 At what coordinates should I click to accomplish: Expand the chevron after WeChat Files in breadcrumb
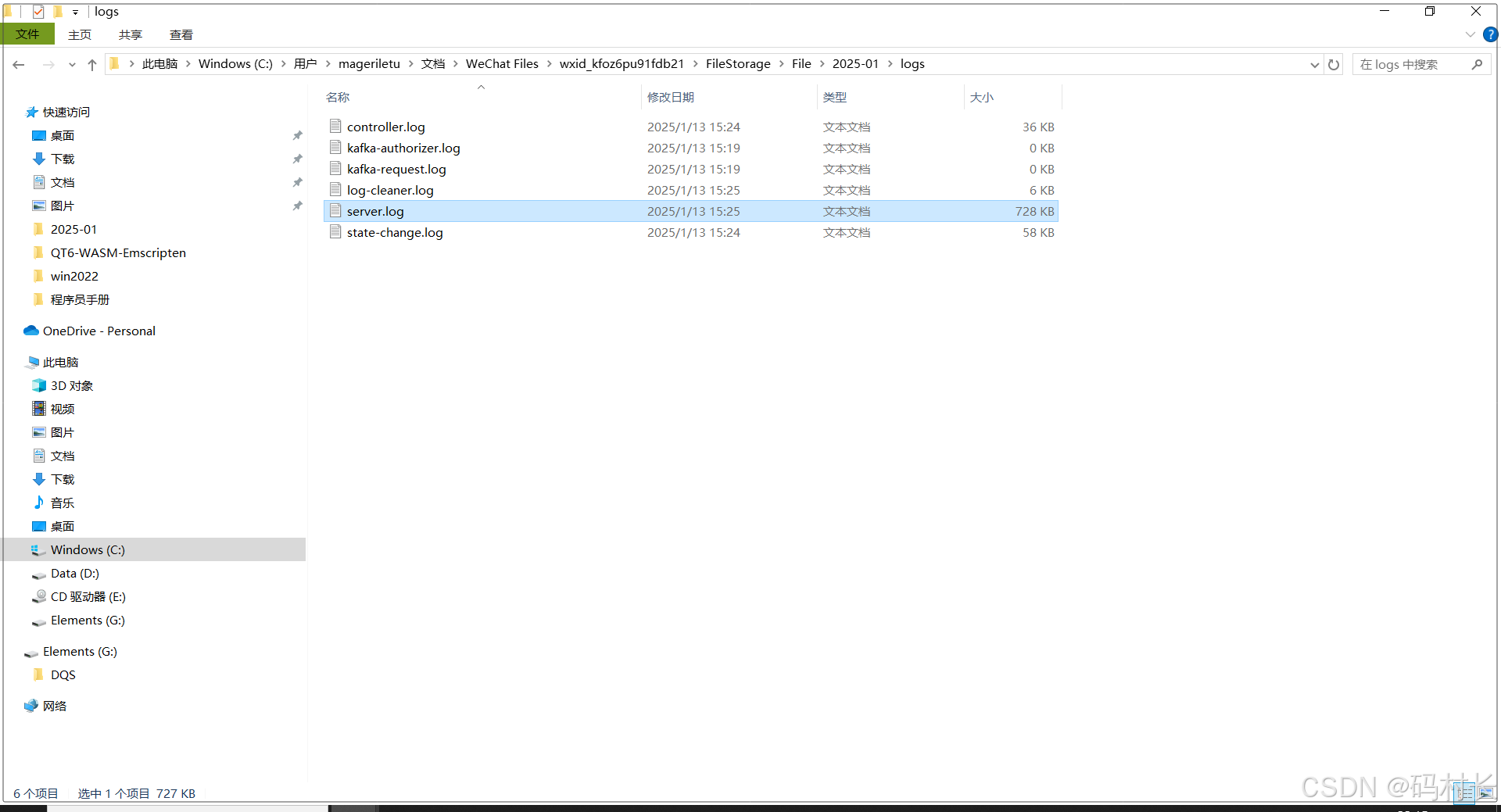point(549,64)
